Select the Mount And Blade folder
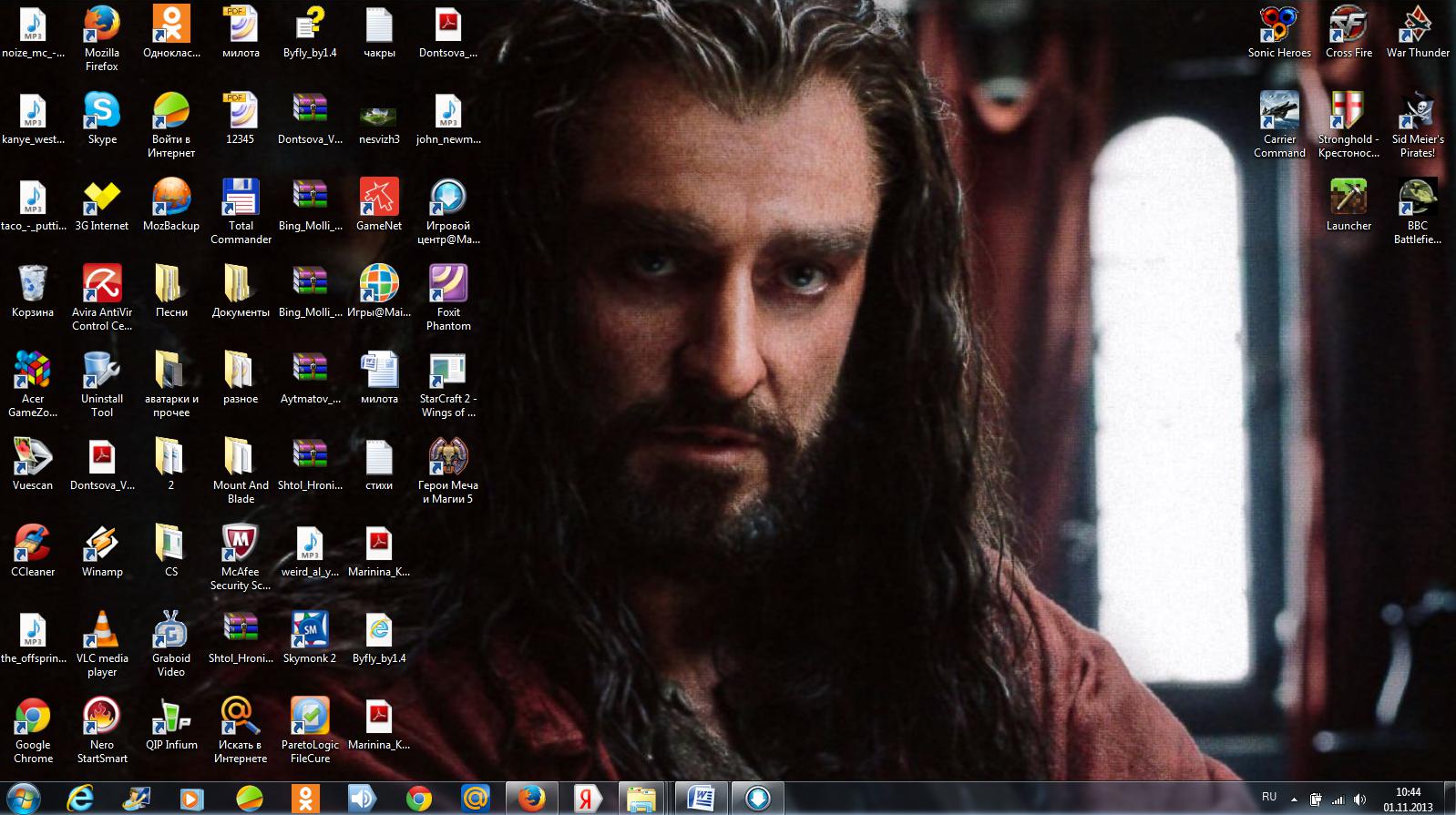Viewport: 1456px width, 815px height. (x=241, y=471)
